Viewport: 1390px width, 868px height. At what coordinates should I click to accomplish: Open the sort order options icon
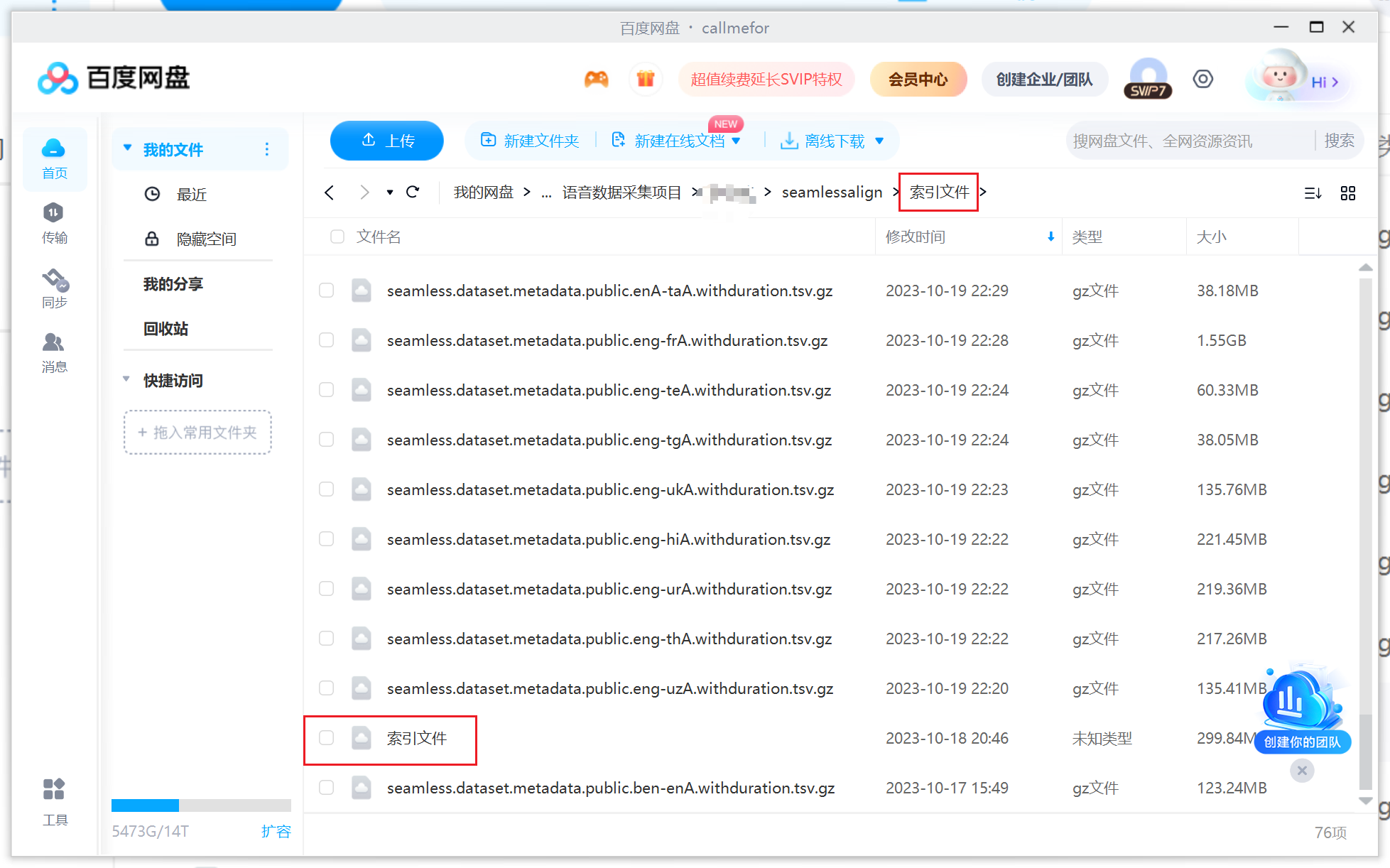[1313, 193]
